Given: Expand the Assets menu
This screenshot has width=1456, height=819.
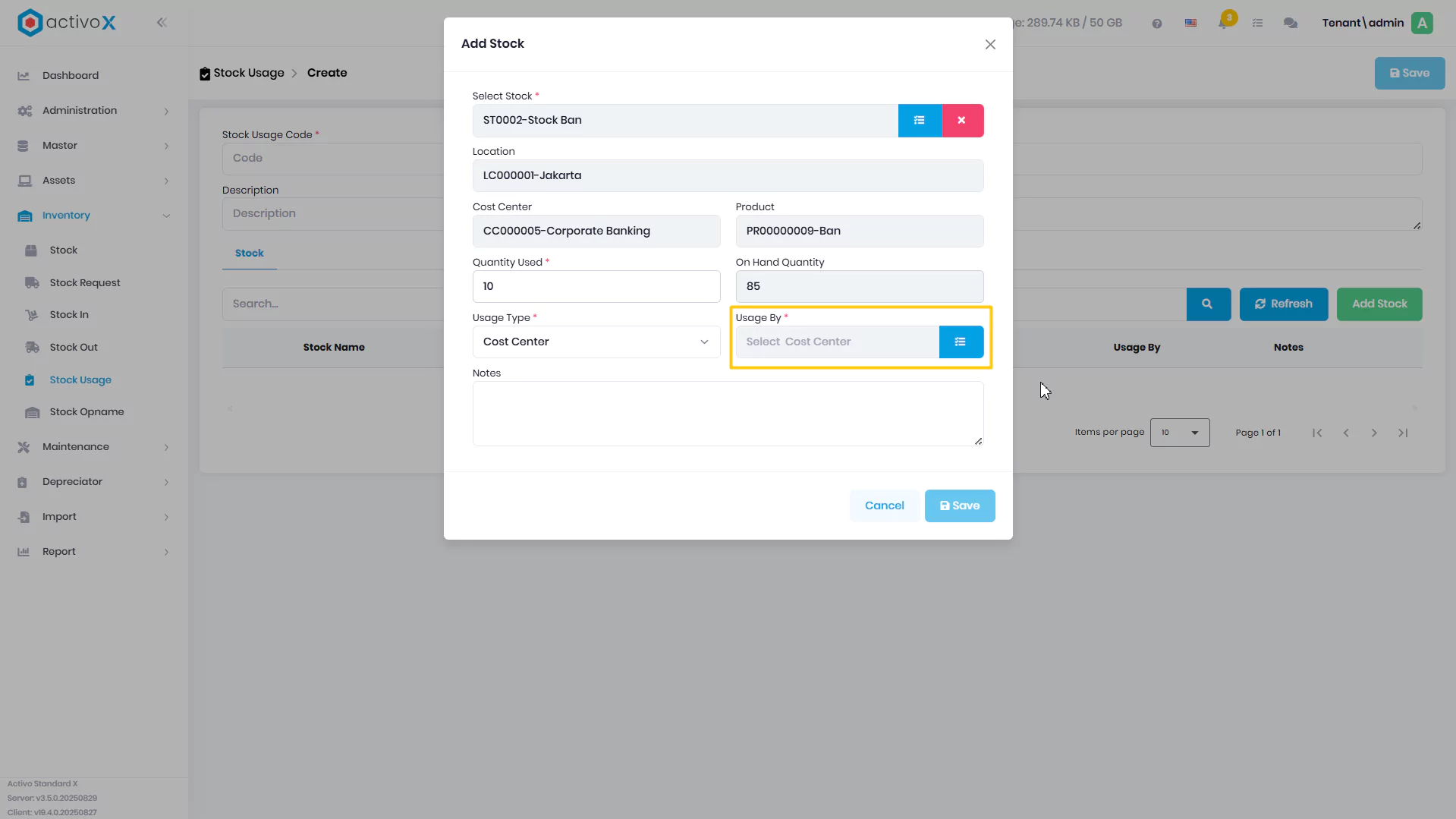Looking at the screenshot, I should 94,181.
